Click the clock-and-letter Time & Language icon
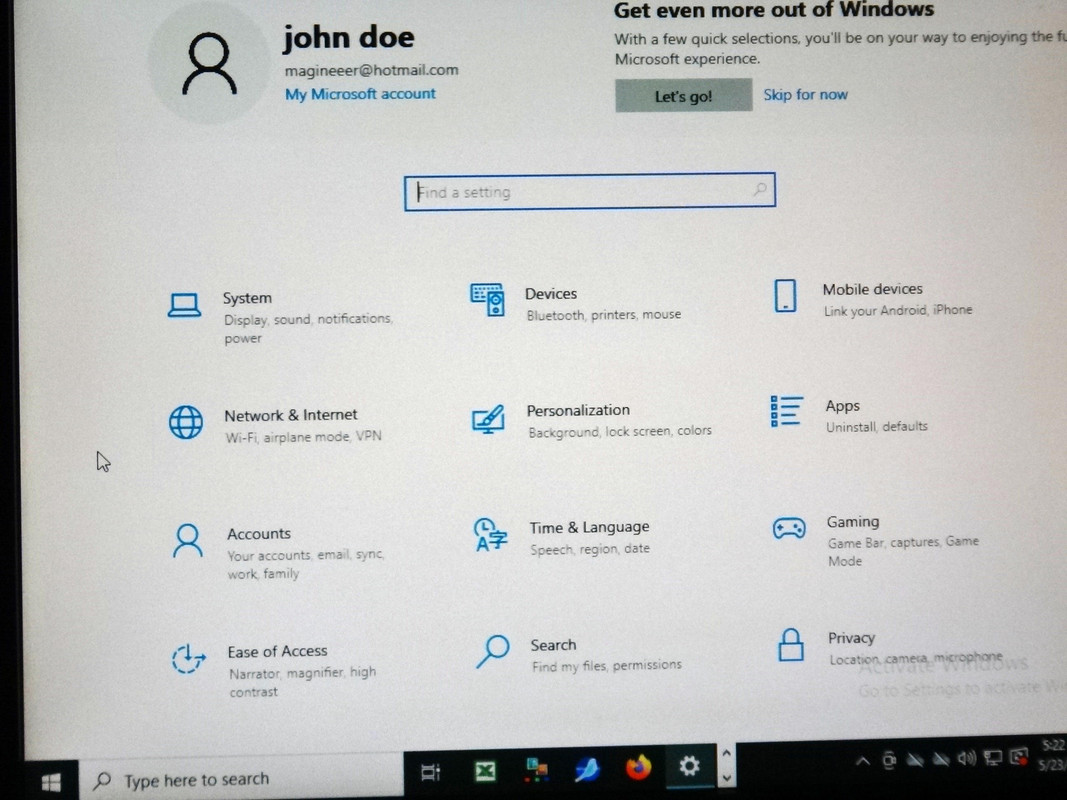The width and height of the screenshot is (1067, 800). pyautogui.click(x=491, y=535)
